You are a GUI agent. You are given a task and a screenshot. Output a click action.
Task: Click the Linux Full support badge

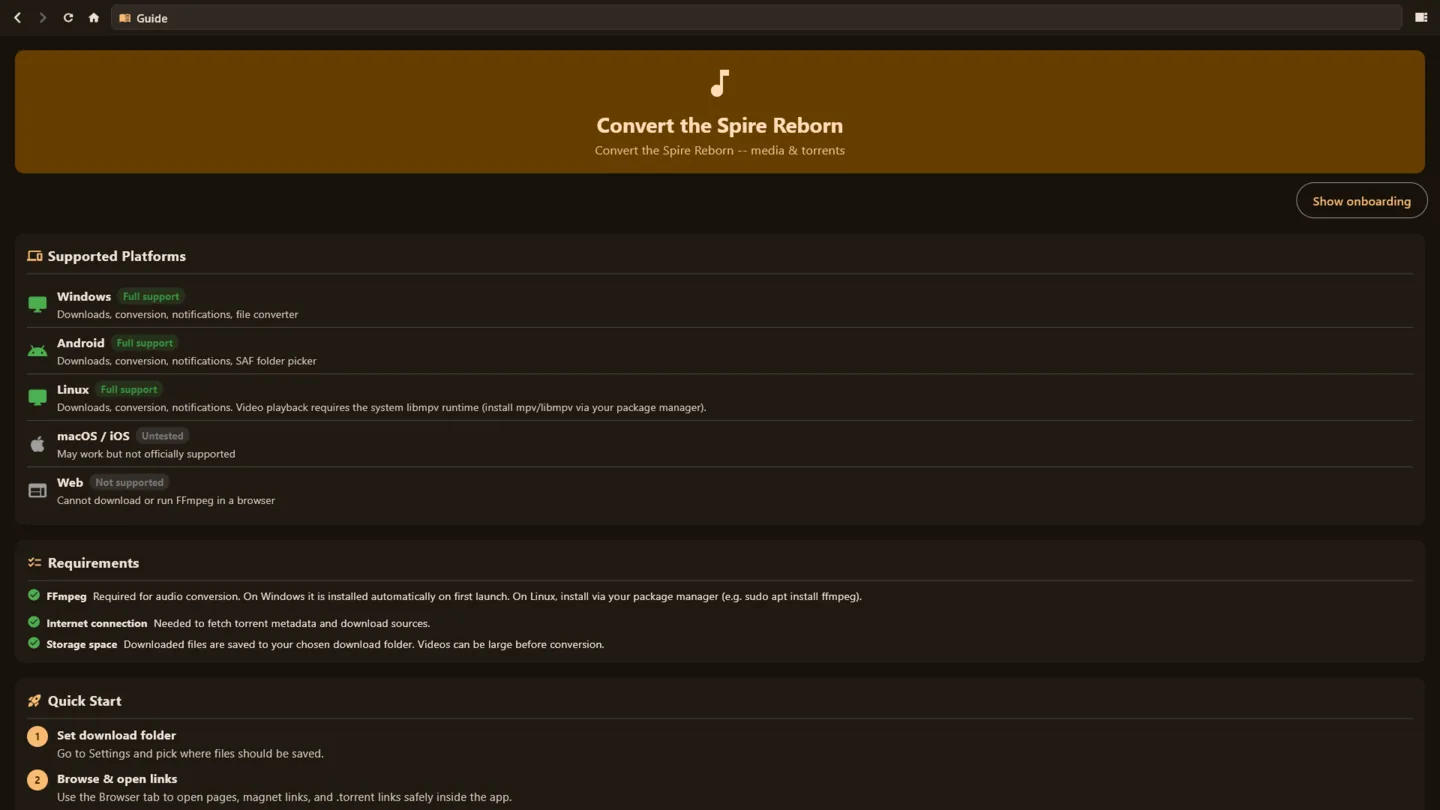pyautogui.click(x=129, y=389)
